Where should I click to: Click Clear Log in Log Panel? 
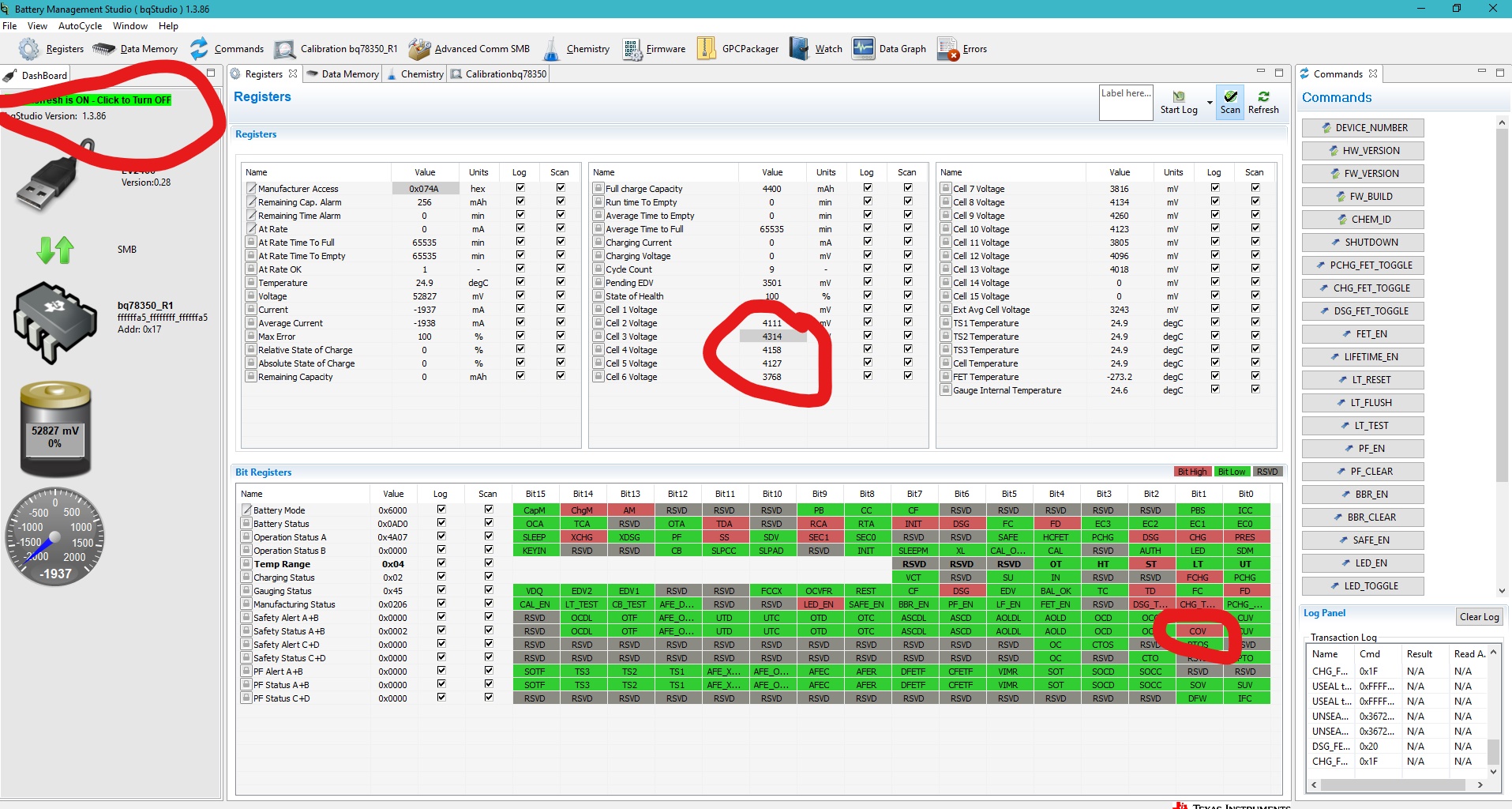pyautogui.click(x=1479, y=617)
